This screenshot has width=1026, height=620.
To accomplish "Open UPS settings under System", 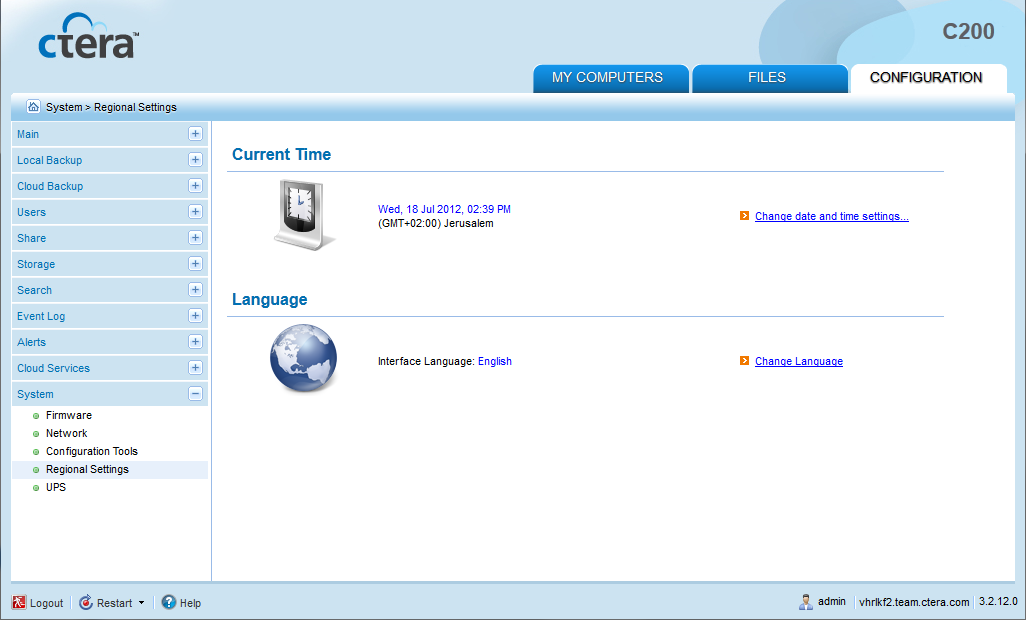I will [56, 487].
